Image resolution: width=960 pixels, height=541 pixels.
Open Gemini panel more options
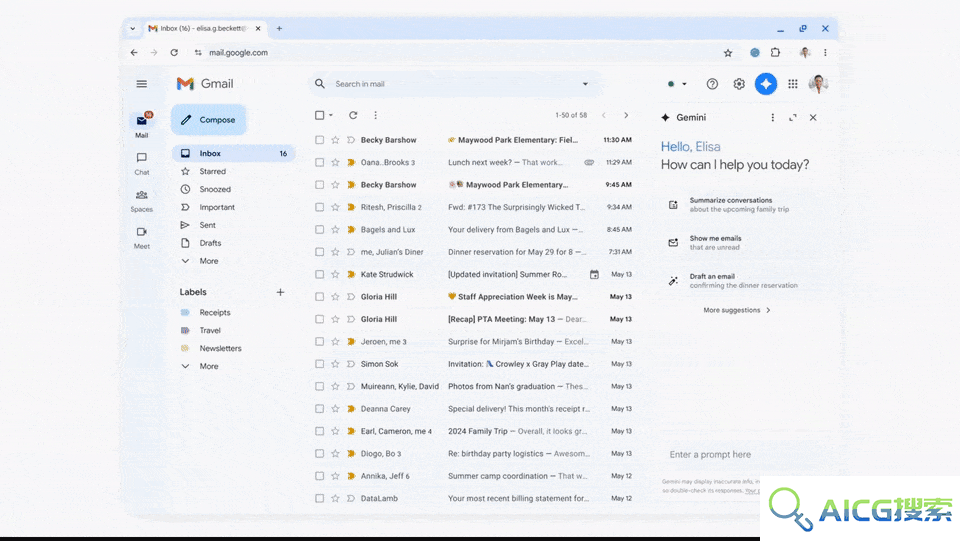773,118
